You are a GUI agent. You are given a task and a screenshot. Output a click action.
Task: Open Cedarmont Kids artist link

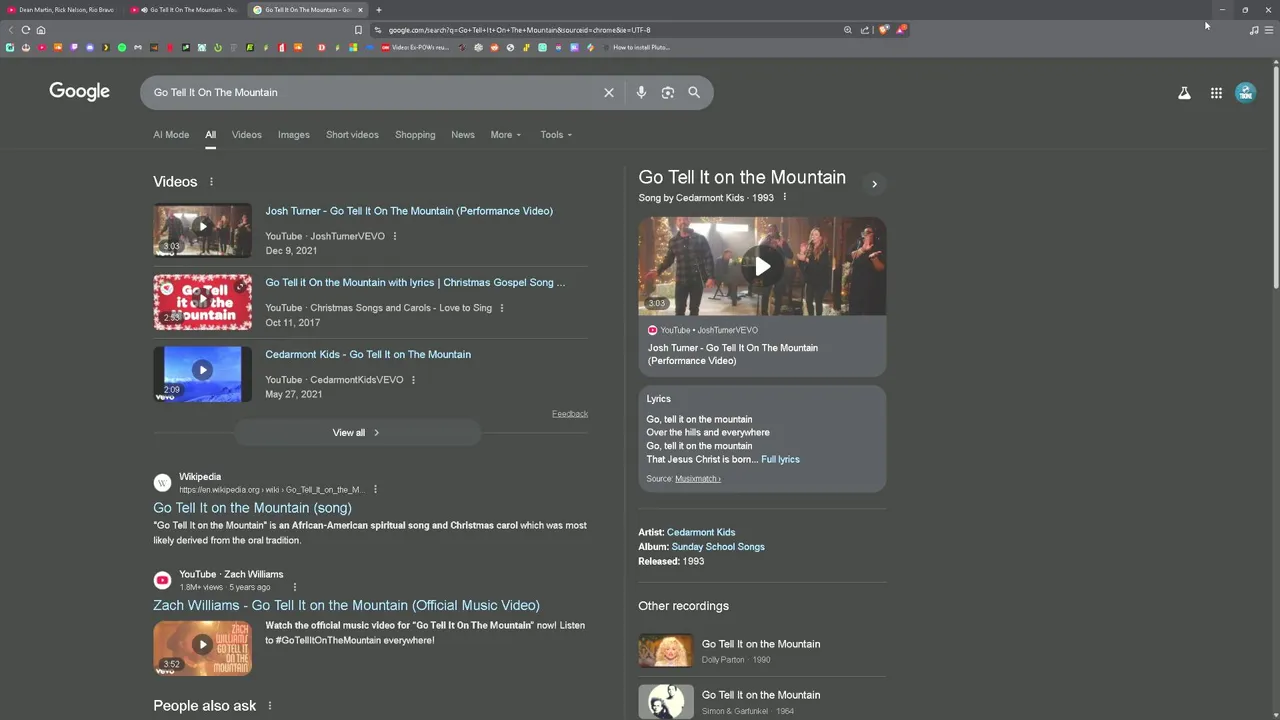tap(701, 533)
